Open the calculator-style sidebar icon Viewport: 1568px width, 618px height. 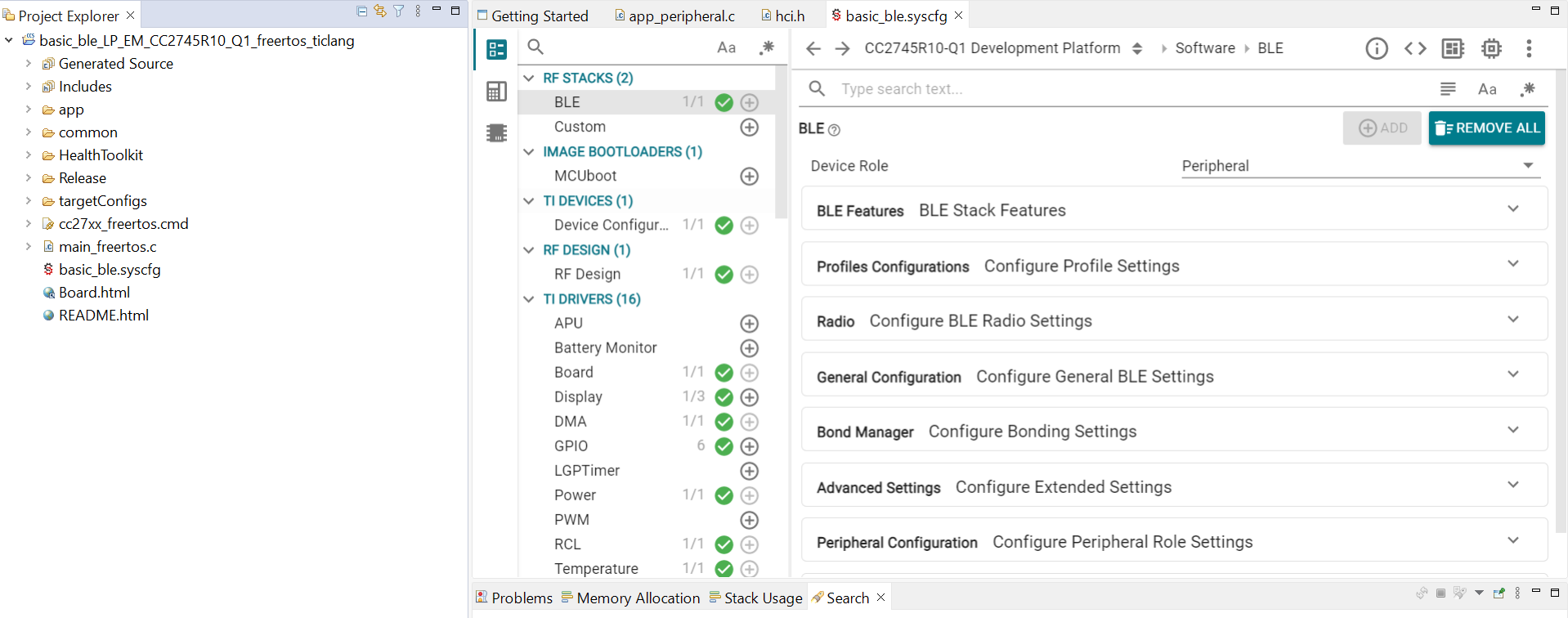click(x=496, y=92)
